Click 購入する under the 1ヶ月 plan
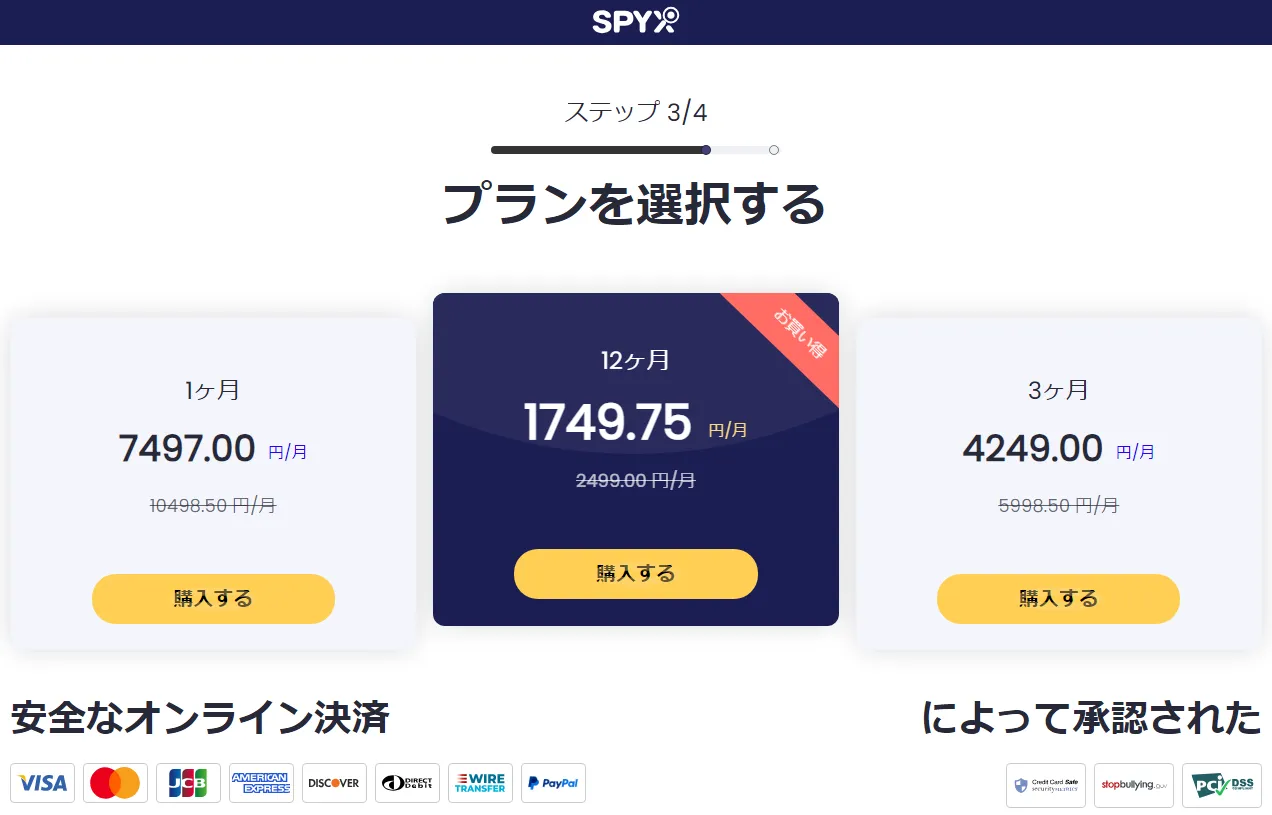 pos(213,598)
